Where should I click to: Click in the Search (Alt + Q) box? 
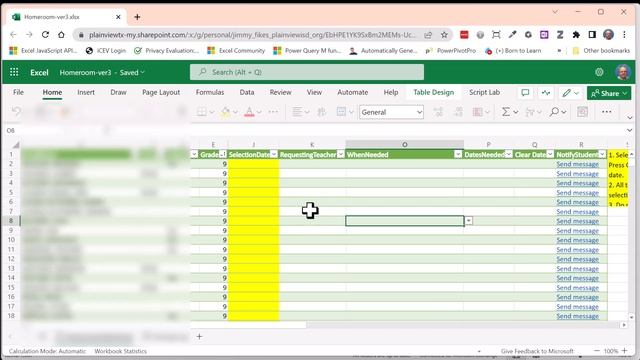(x=307, y=72)
